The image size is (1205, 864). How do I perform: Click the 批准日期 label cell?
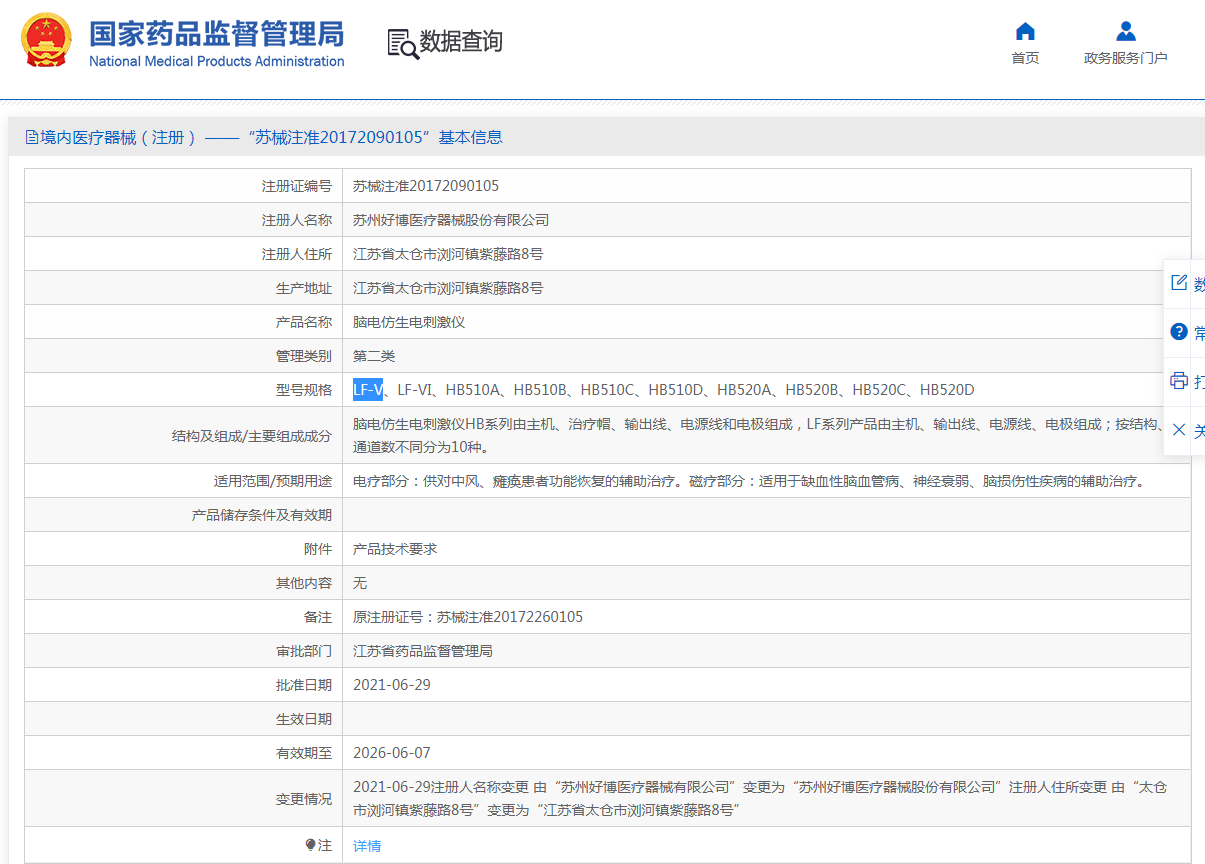click(x=184, y=685)
